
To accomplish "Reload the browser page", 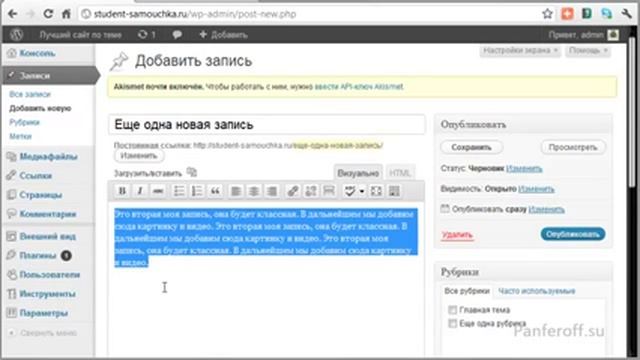I will point(48,14).
